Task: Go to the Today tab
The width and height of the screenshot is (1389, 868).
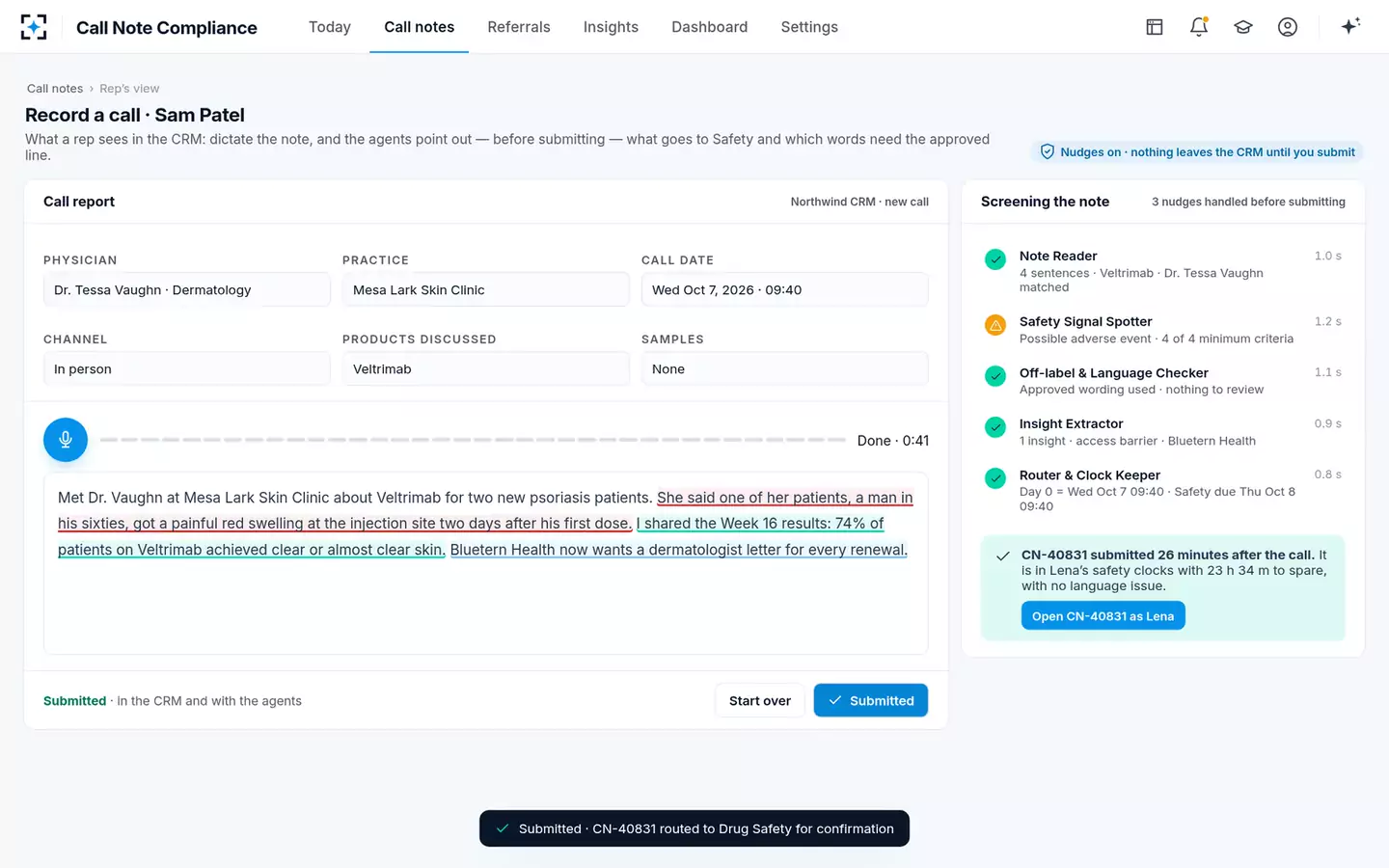Action: click(330, 27)
